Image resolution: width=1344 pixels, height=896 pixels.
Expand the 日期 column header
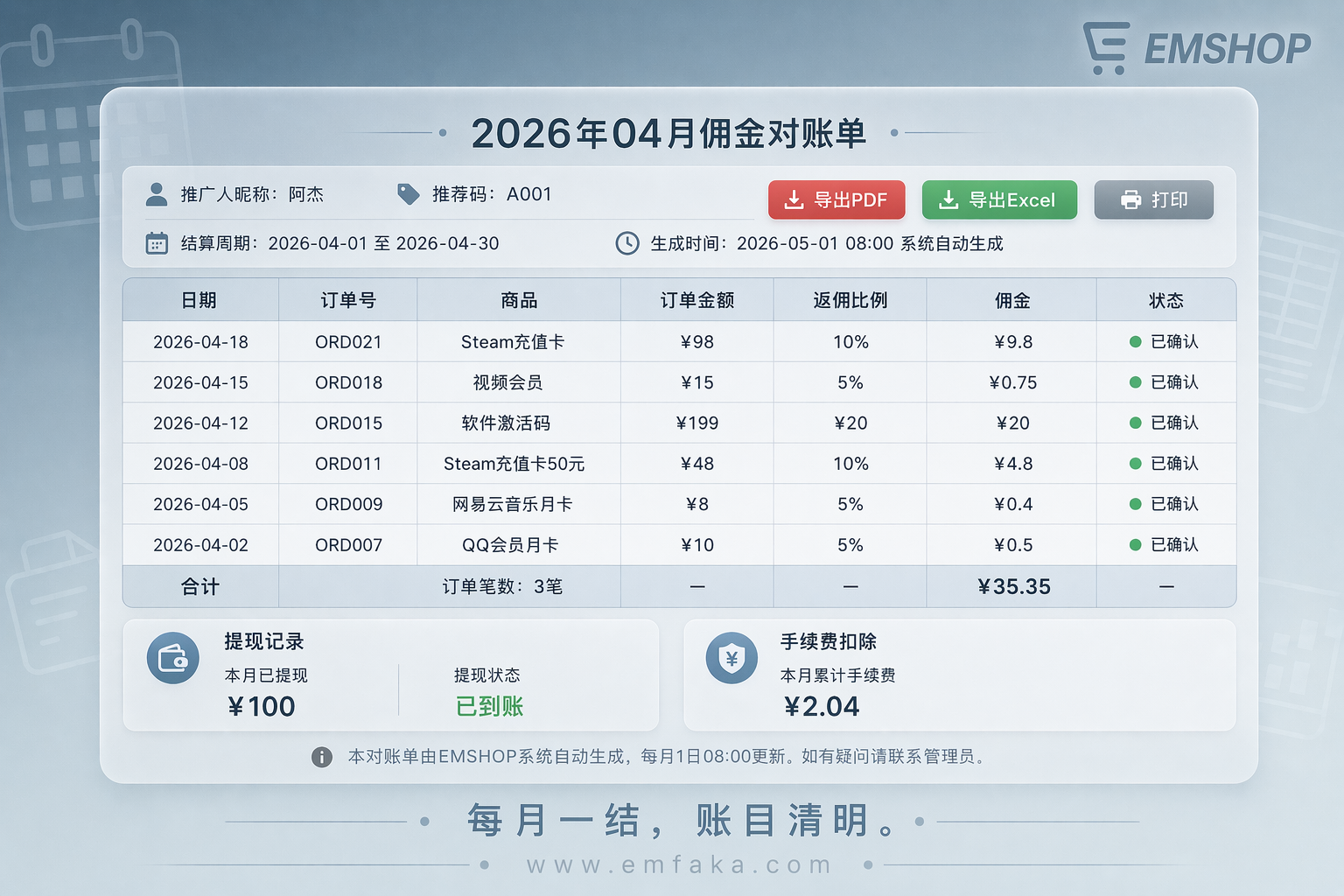click(x=199, y=300)
